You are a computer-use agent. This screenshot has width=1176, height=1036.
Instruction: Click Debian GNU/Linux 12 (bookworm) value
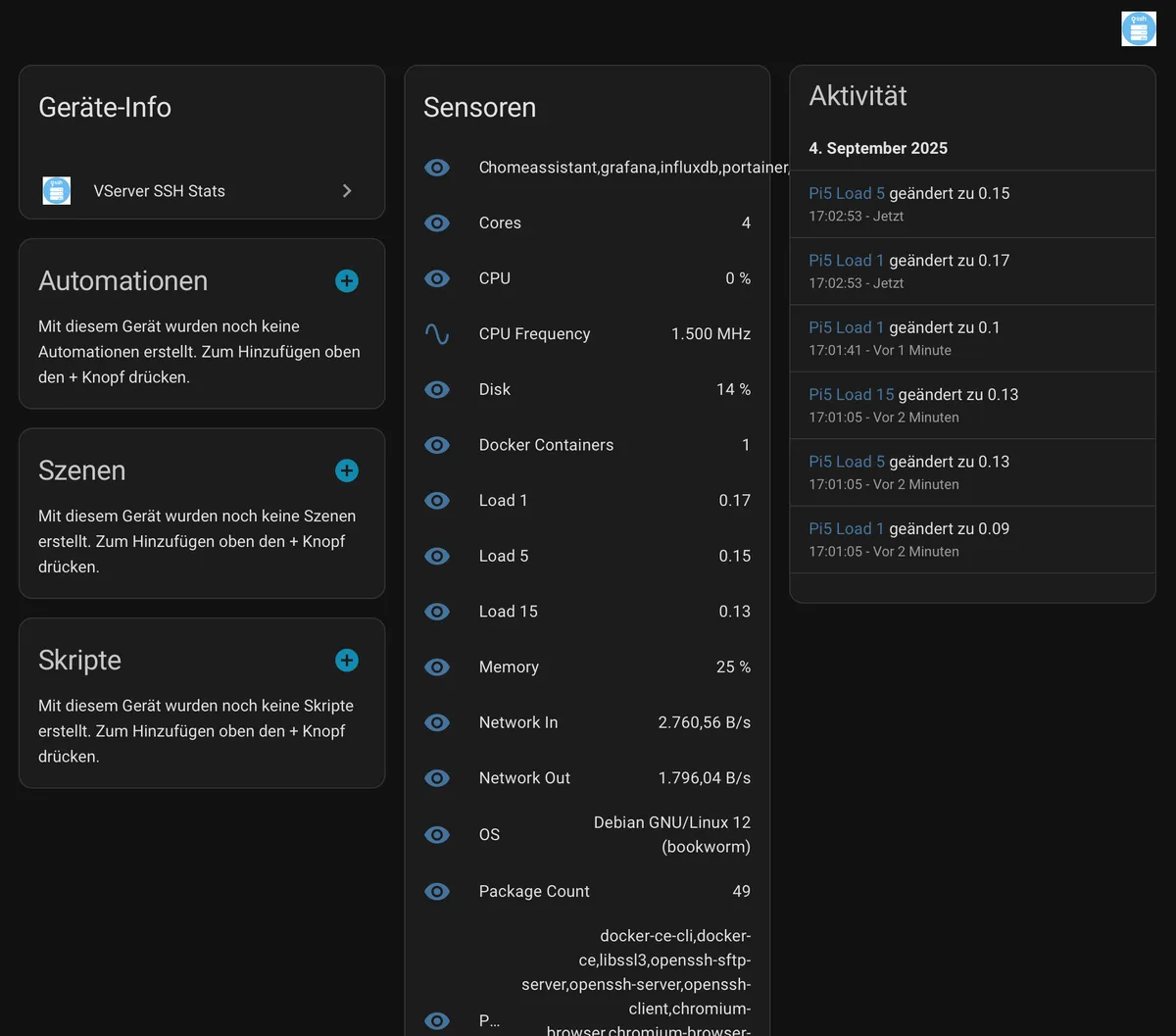pyautogui.click(x=672, y=835)
